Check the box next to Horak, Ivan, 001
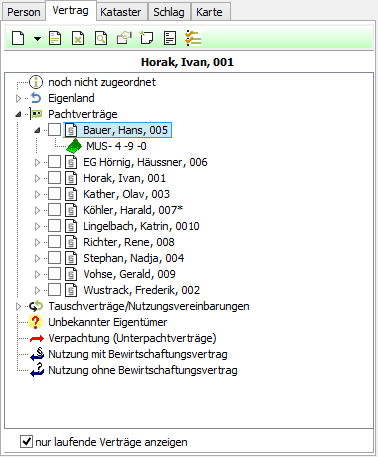 (x=54, y=178)
